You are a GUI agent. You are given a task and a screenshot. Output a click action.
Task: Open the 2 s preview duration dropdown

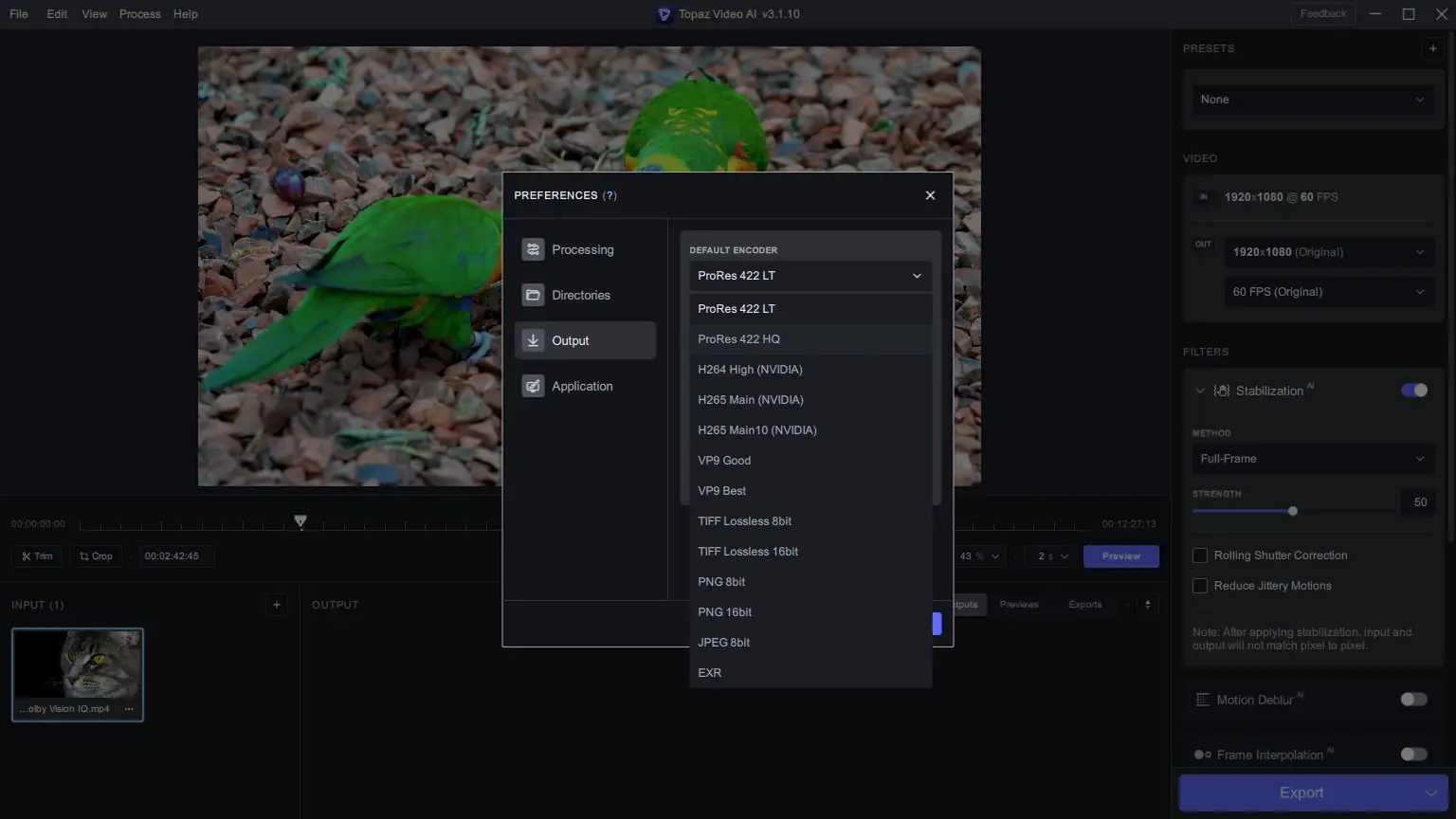(x=1052, y=556)
